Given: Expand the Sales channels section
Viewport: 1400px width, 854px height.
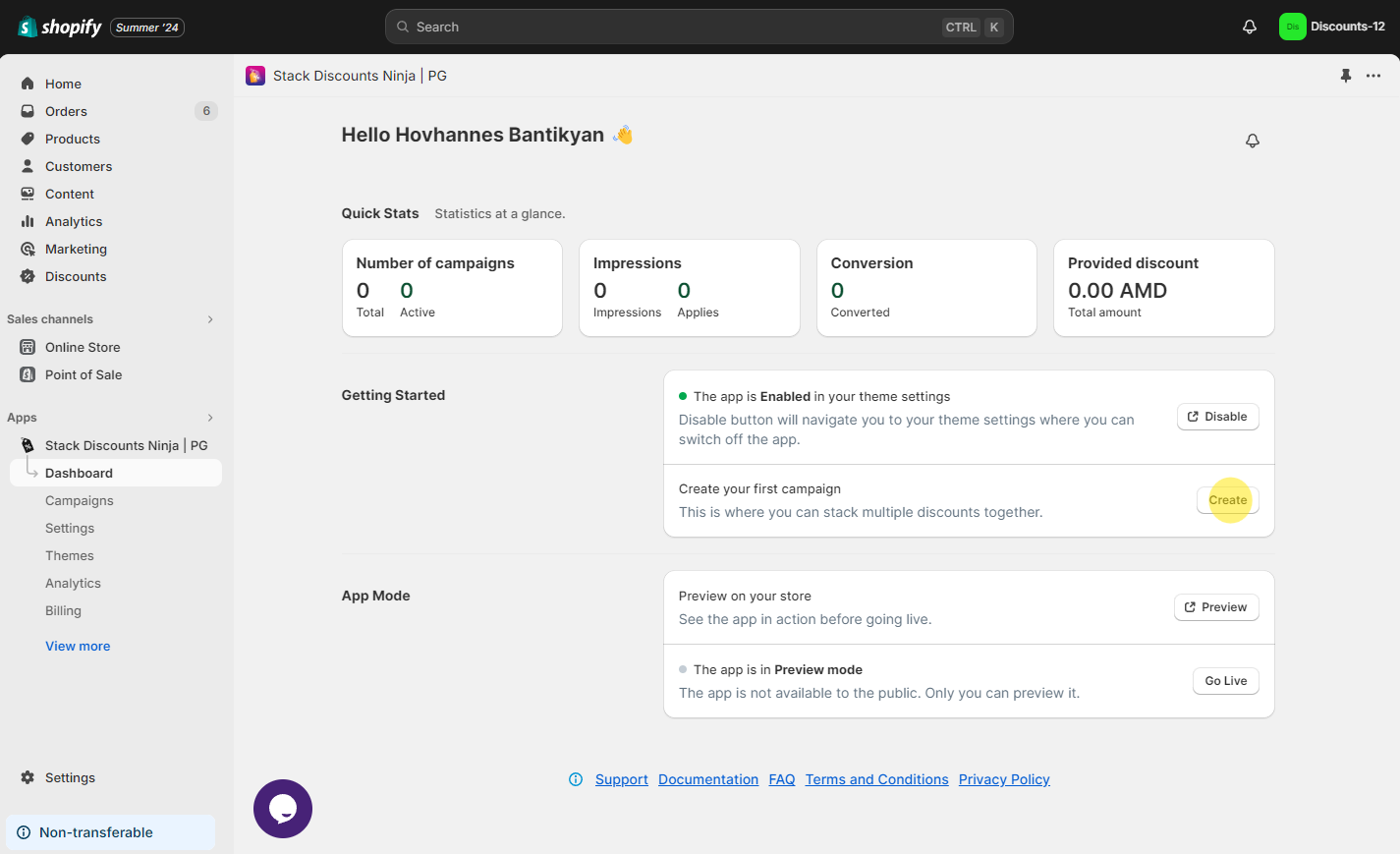Looking at the screenshot, I should pos(210,319).
